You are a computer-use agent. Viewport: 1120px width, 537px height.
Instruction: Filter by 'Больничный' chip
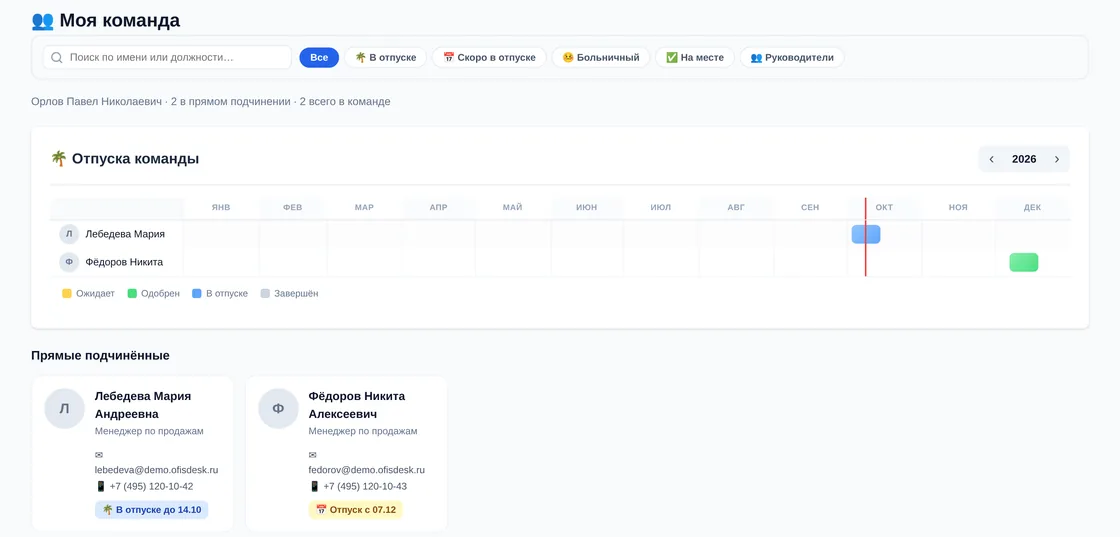coord(601,57)
